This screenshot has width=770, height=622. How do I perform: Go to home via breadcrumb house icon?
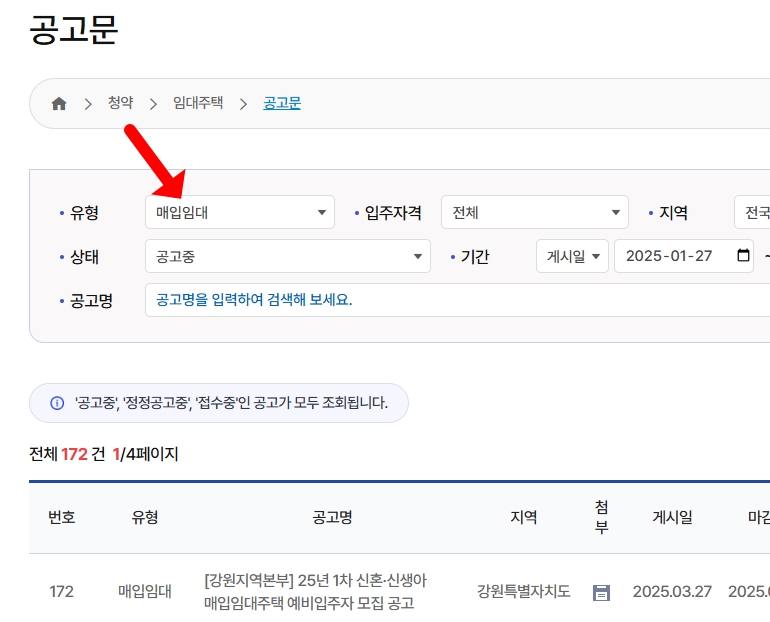[x=59, y=104]
